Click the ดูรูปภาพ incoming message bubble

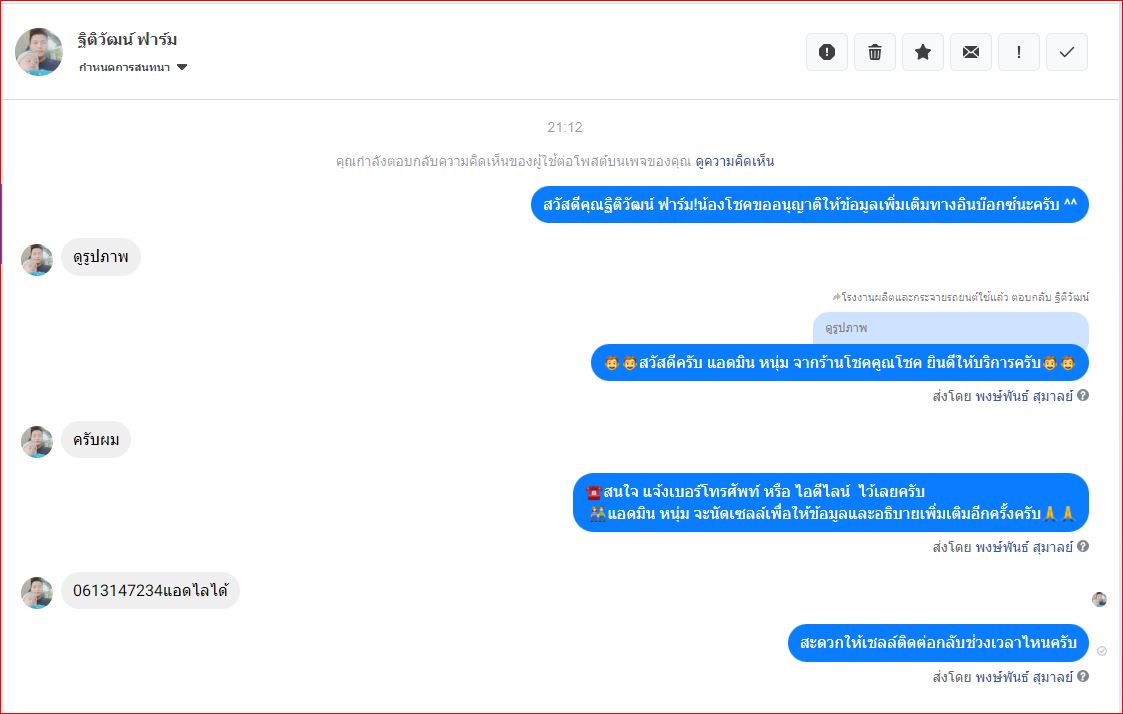coord(101,256)
